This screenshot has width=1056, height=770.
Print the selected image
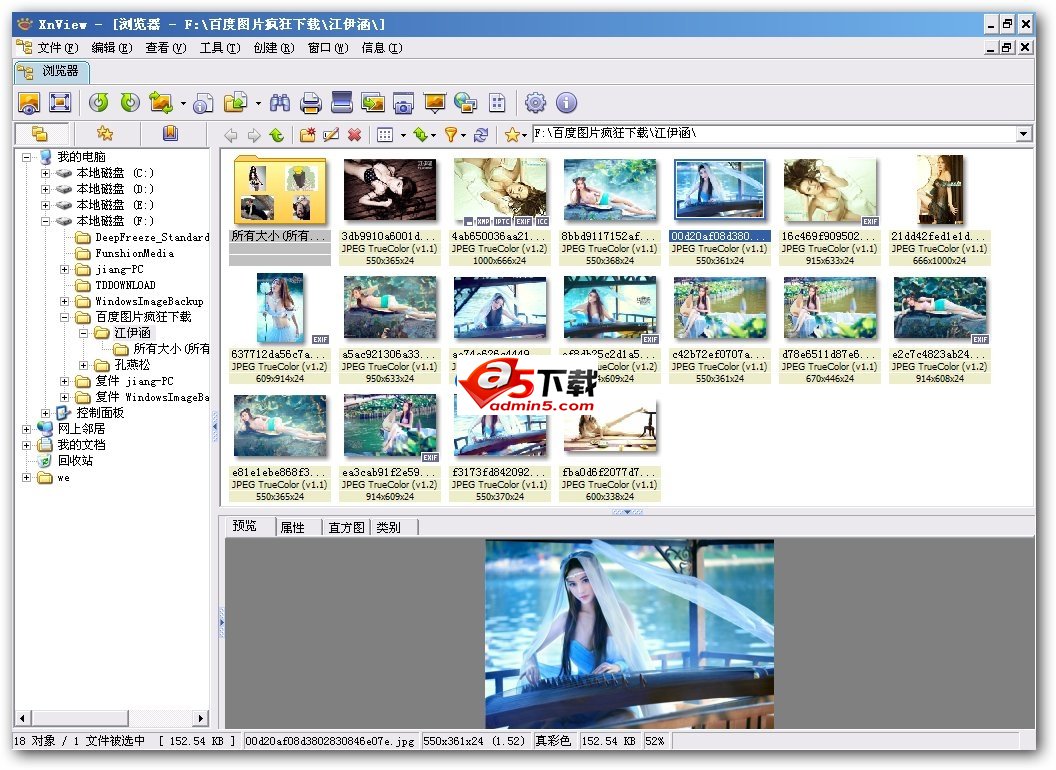pos(311,103)
